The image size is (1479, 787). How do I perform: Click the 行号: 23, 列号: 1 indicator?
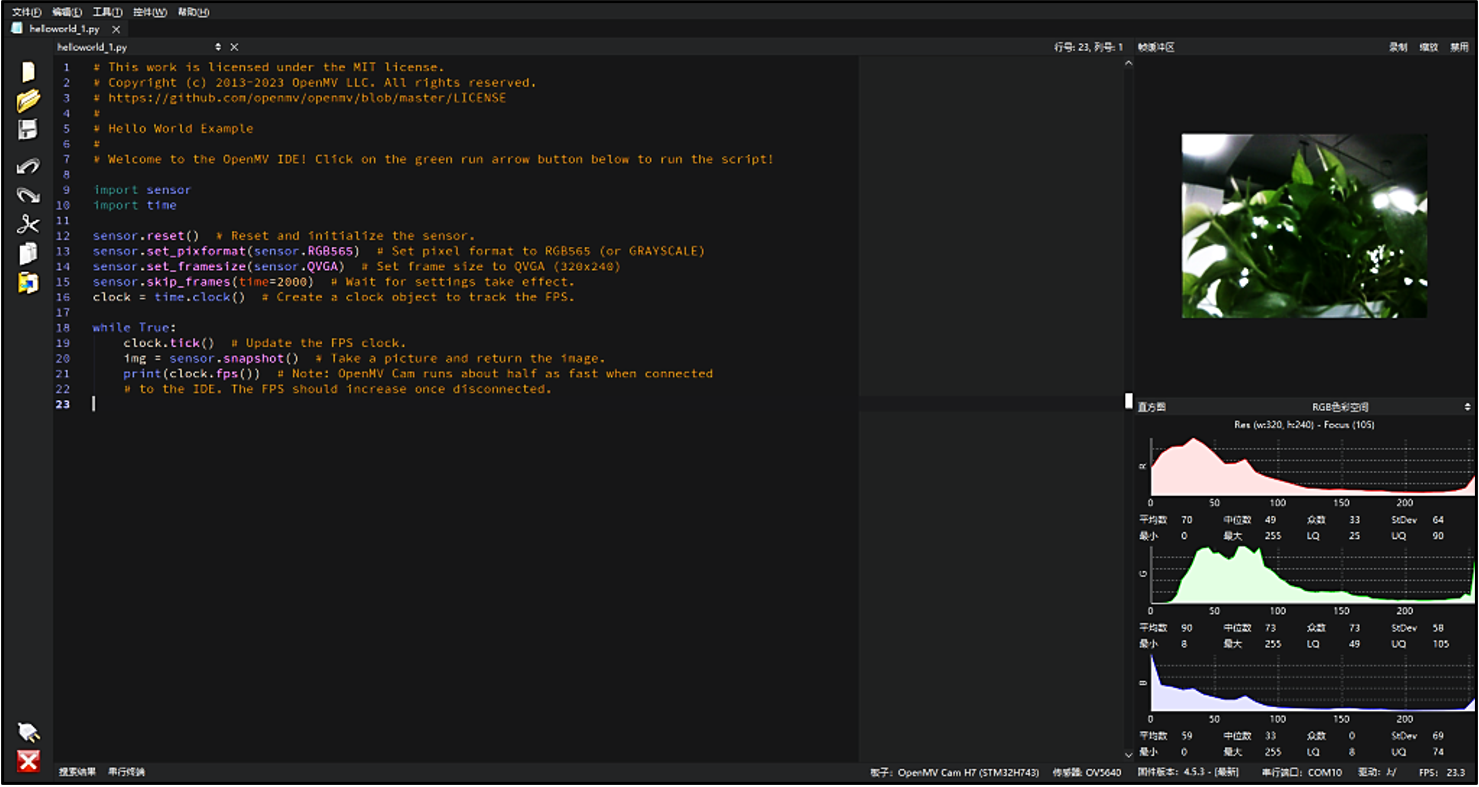(x=1088, y=47)
